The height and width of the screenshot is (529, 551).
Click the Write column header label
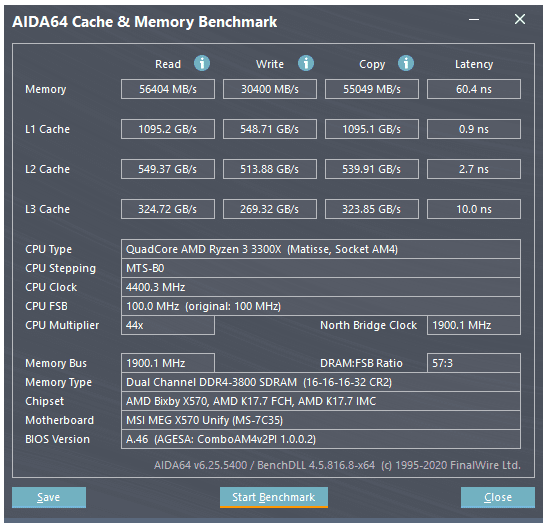pyautogui.click(x=270, y=64)
